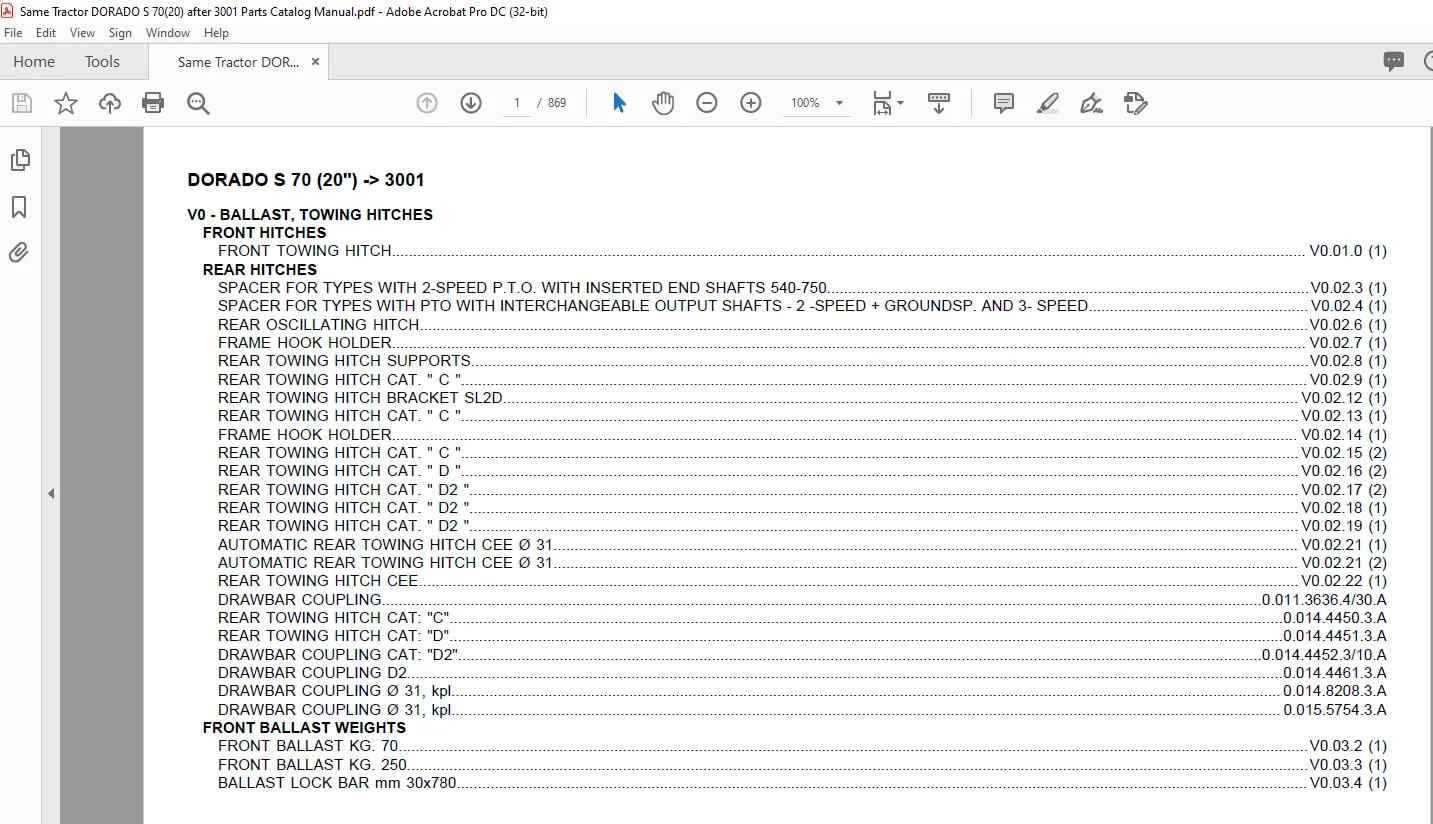The width and height of the screenshot is (1433, 824).
Task: Go to the next page arrow
Action: (471, 103)
